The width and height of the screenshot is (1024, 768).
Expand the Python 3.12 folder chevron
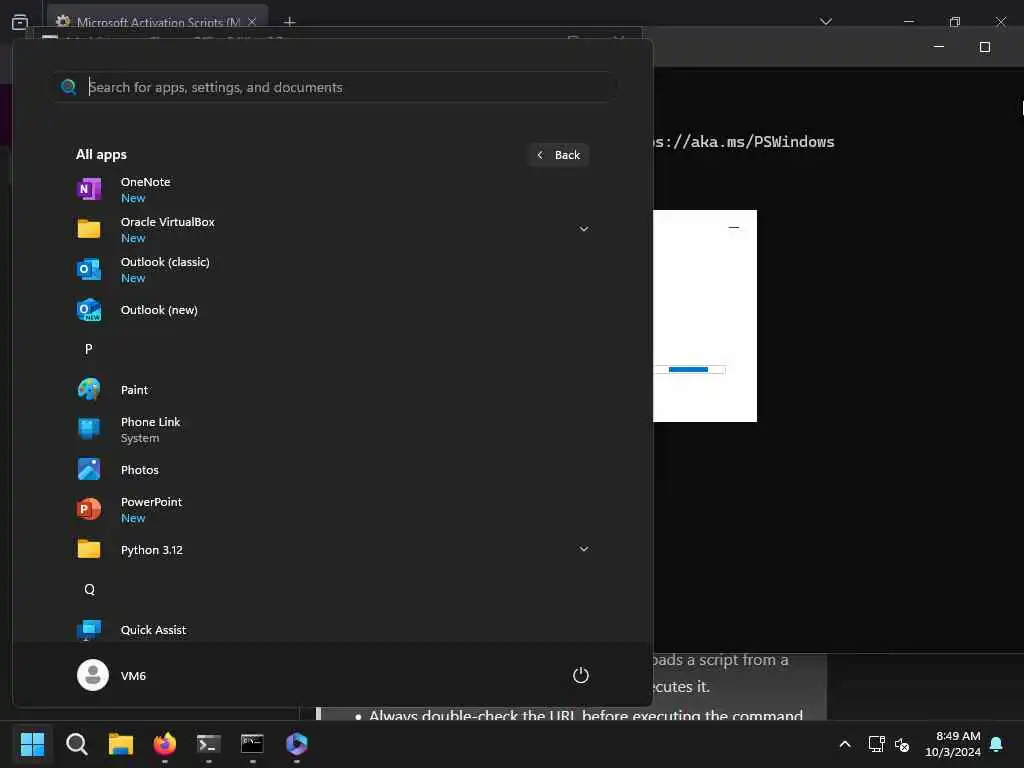(584, 549)
